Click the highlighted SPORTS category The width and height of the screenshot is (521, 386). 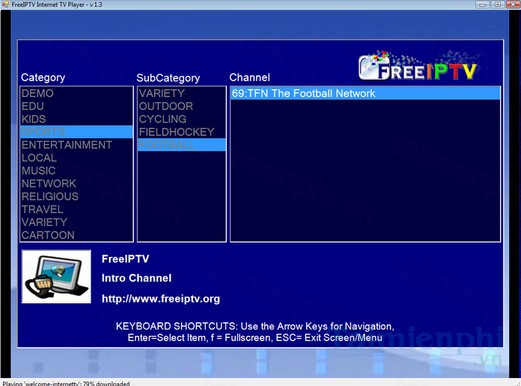76,132
